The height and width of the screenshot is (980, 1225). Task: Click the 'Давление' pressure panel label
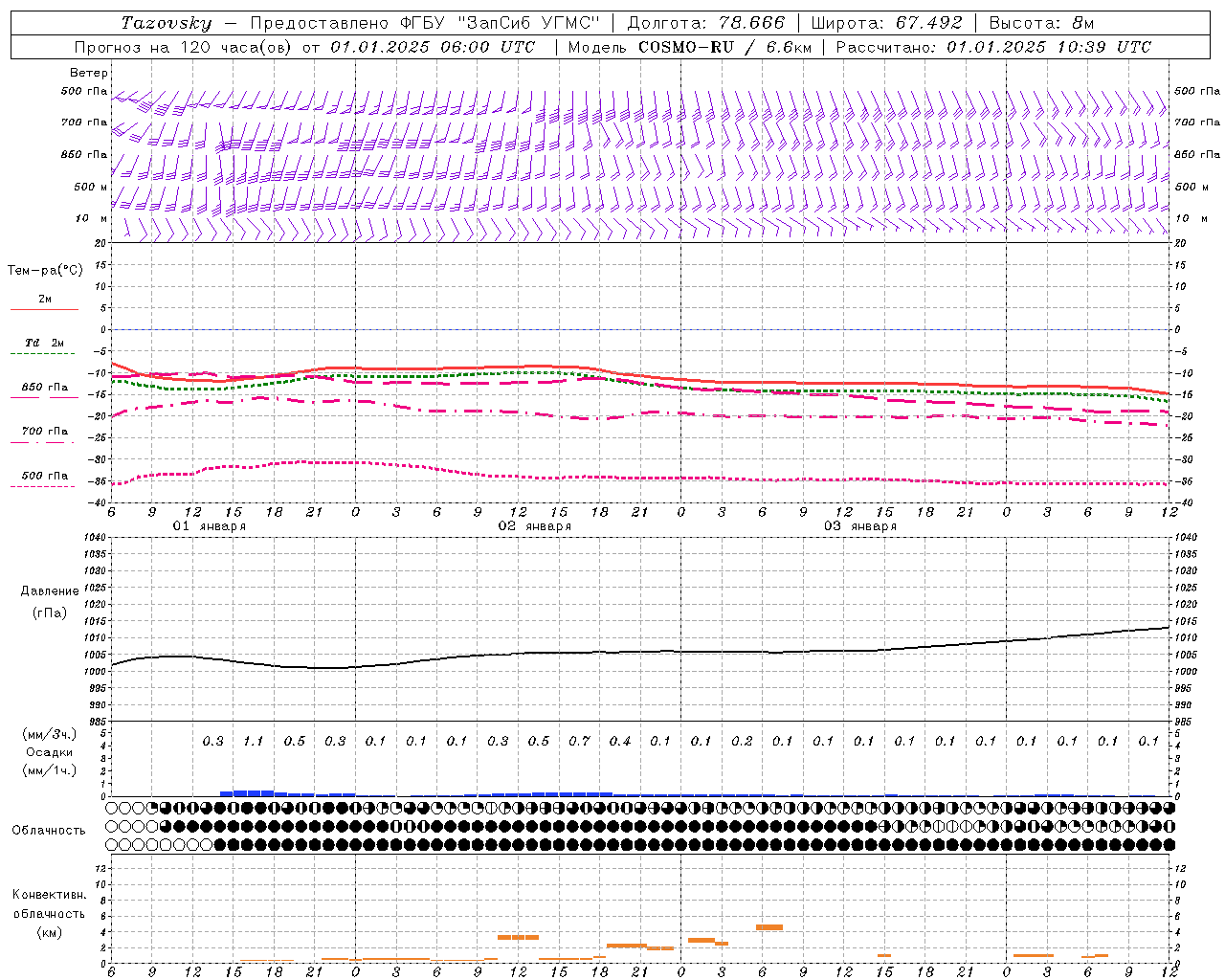(50, 591)
